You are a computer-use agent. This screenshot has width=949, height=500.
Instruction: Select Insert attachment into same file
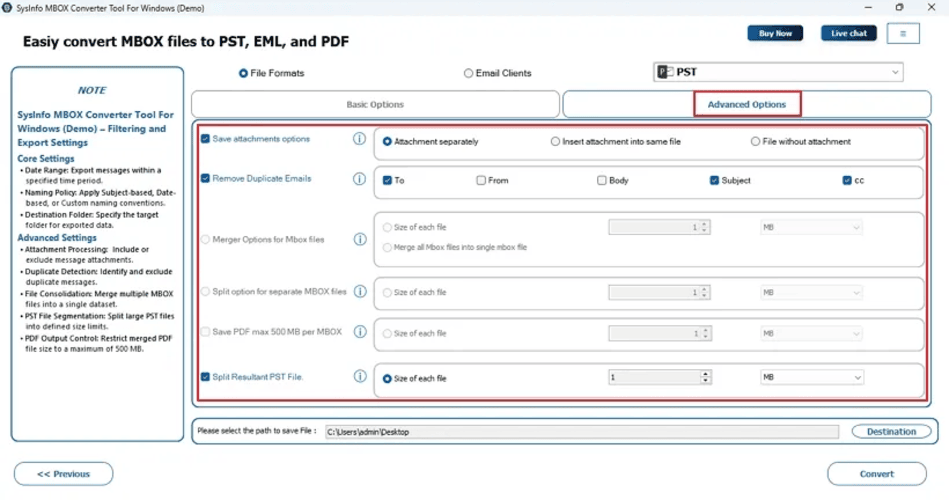(x=555, y=142)
